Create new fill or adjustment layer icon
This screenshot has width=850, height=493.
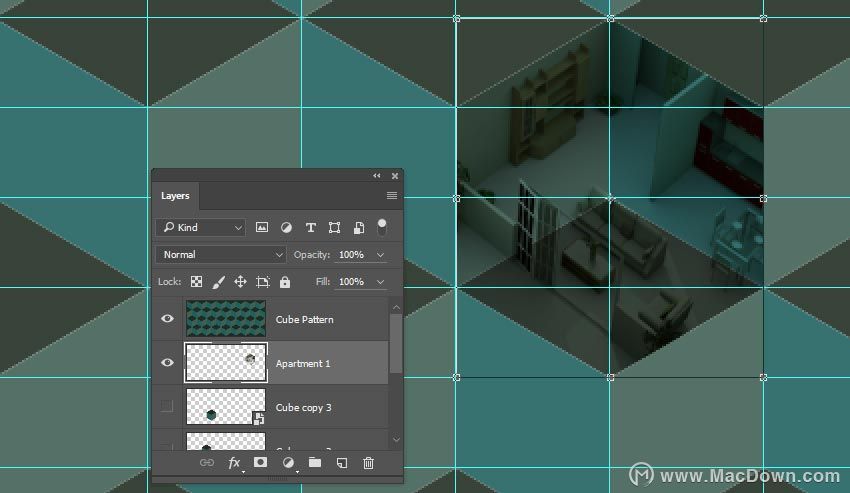coord(288,463)
